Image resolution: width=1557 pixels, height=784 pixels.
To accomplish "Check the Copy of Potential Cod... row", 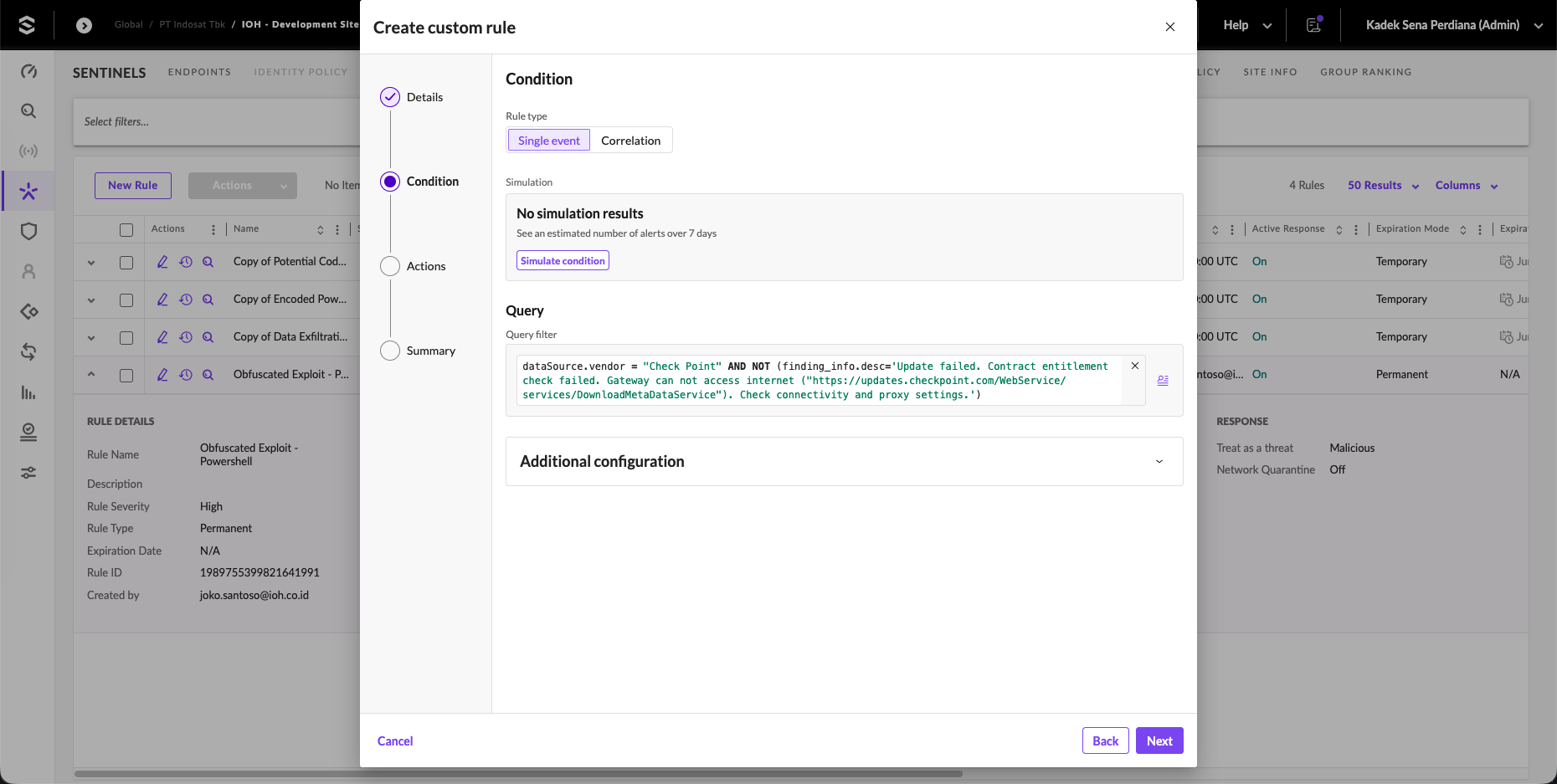I will (x=126, y=263).
